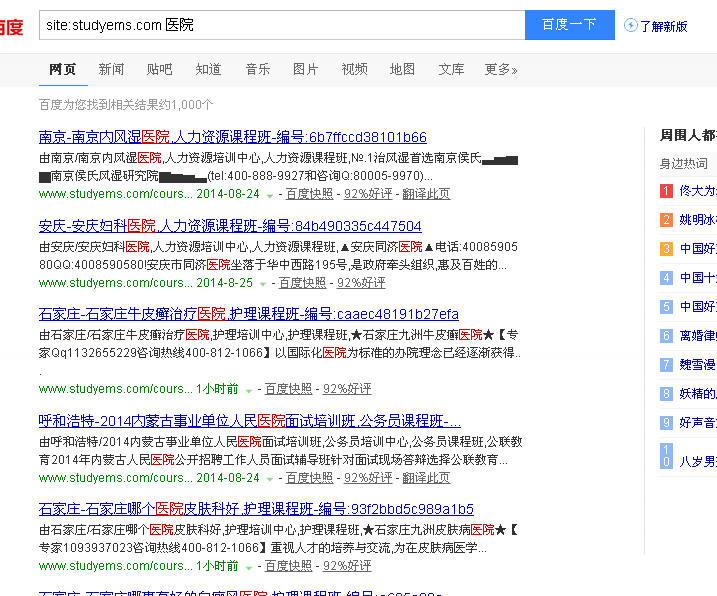717x596 pixels.
Task: Click 92%好评 in the 牛皮癣 result
Action: [347, 389]
